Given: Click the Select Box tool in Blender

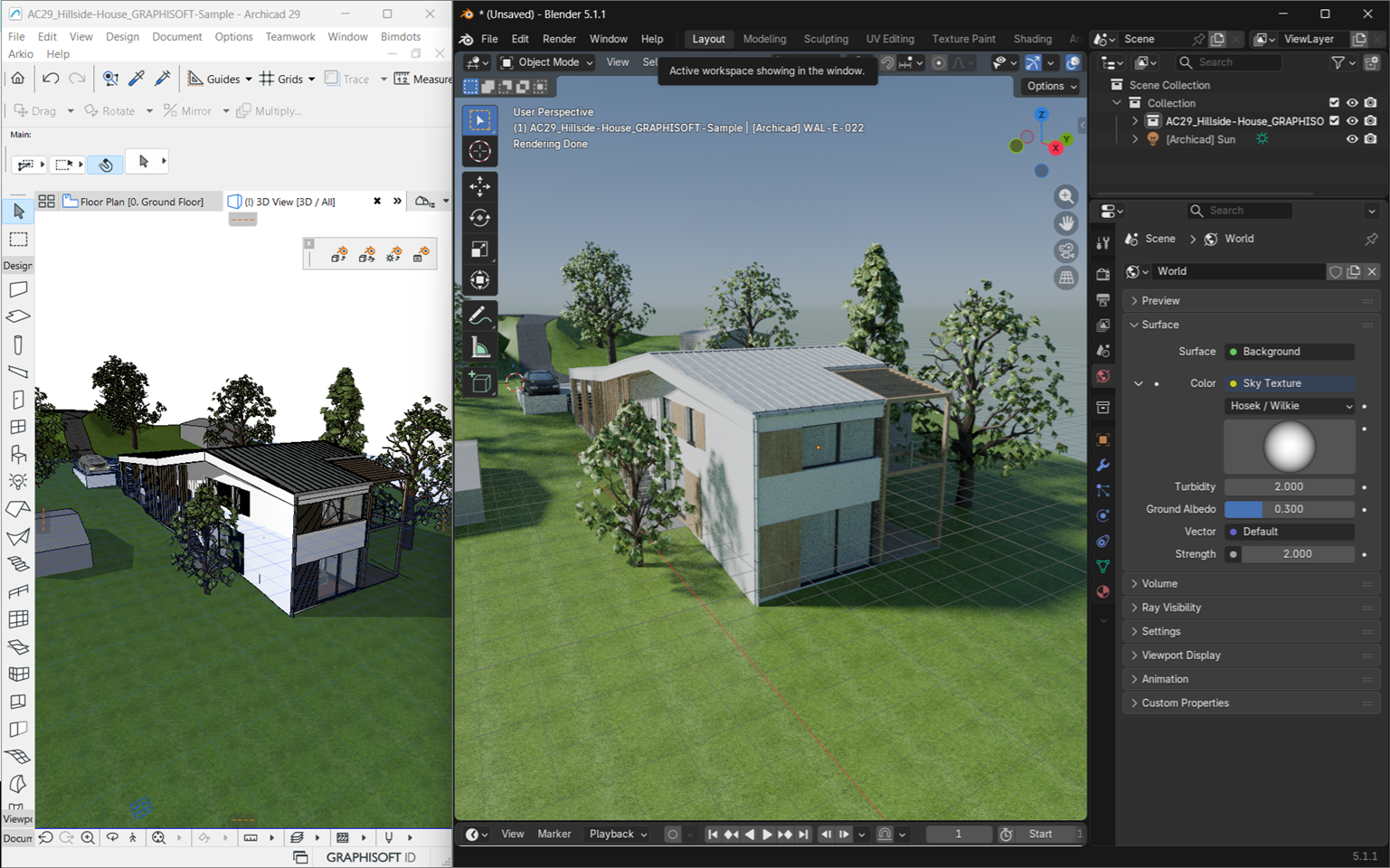Looking at the screenshot, I should coord(480,120).
